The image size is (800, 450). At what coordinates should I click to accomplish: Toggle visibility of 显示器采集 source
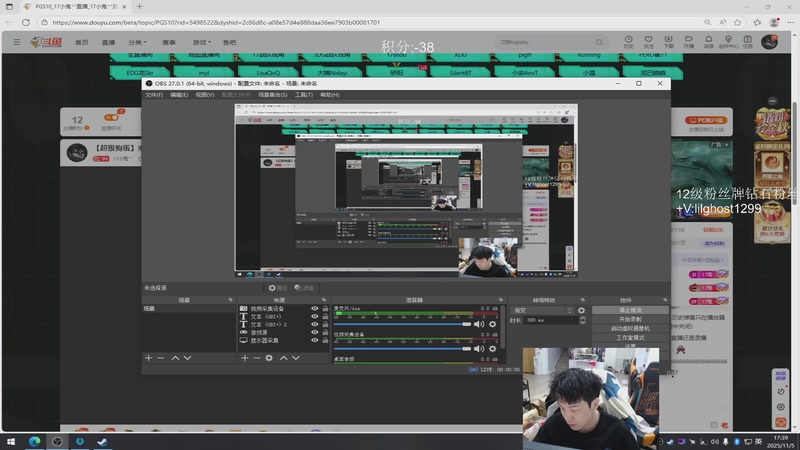(314, 340)
